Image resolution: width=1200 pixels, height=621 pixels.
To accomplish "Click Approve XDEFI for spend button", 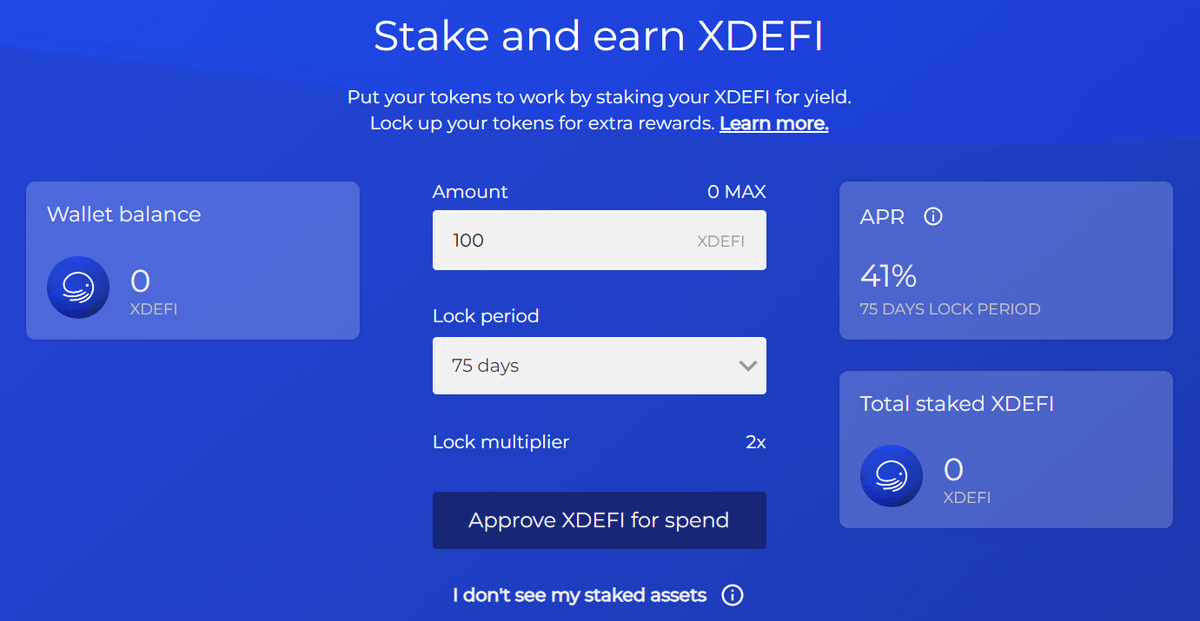I will click(x=599, y=520).
